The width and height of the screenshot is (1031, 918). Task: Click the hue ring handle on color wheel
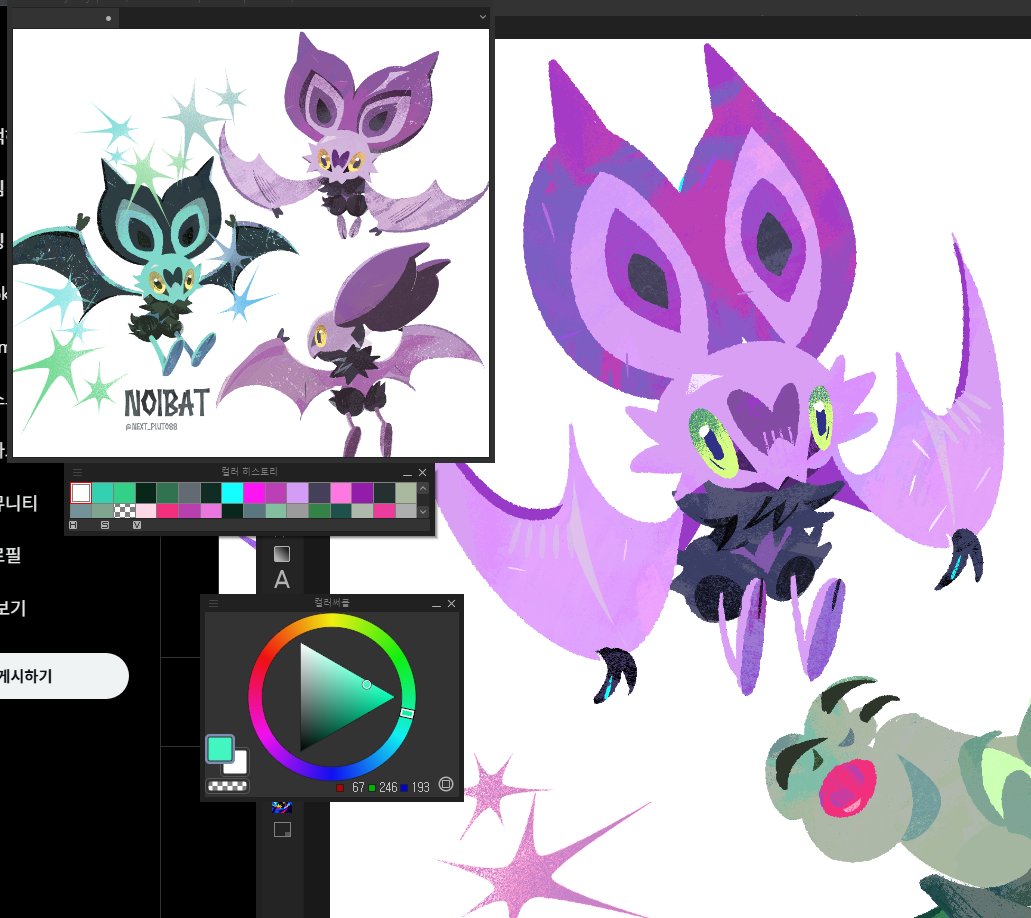click(407, 713)
